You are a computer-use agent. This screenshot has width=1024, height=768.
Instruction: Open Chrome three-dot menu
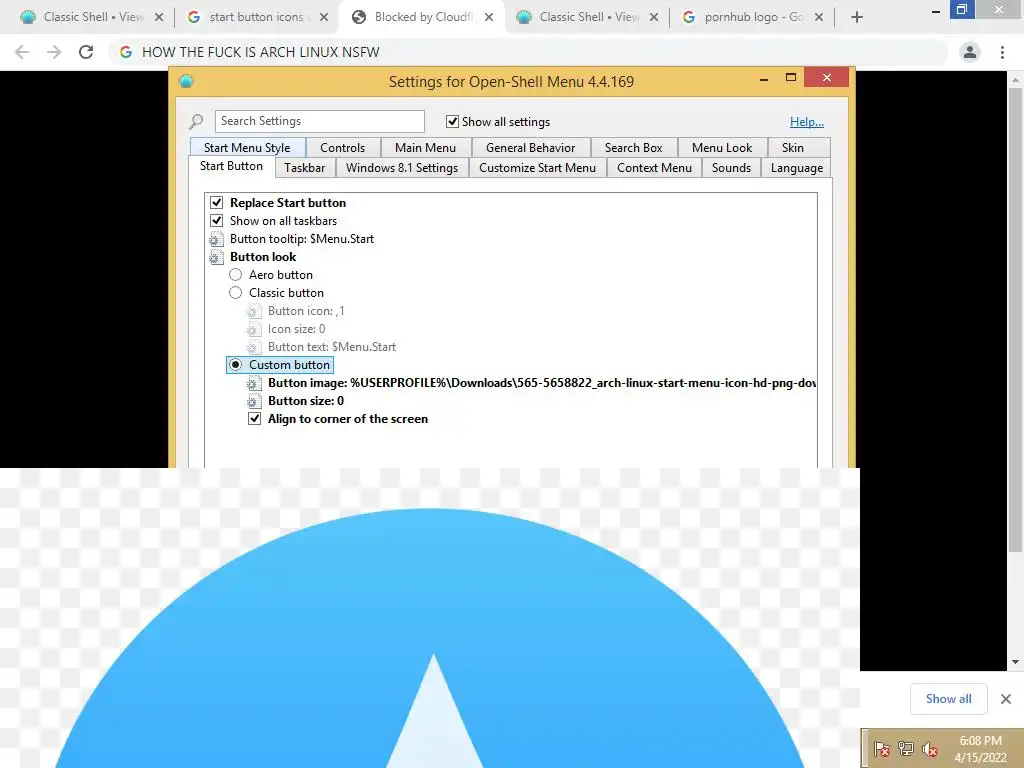click(x=1002, y=52)
